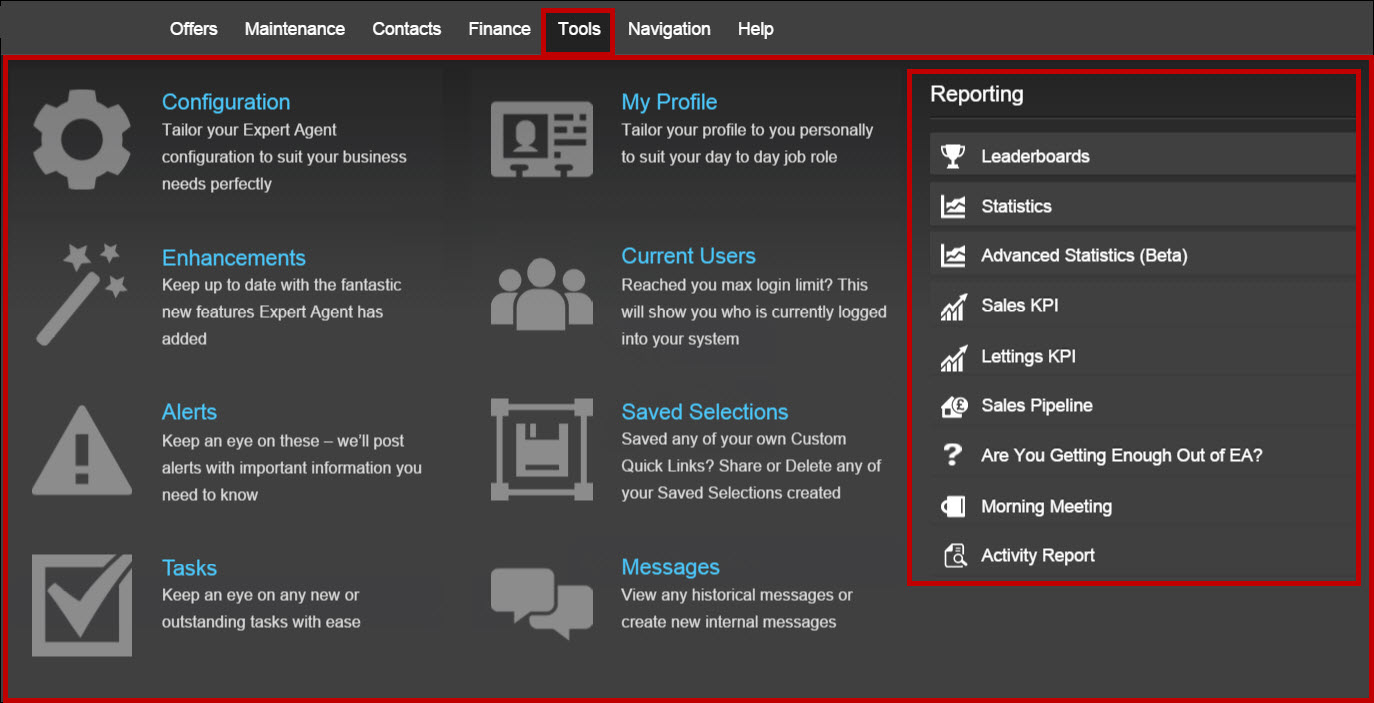Click the text 'Keep up to date with the fantastic'

point(282,285)
